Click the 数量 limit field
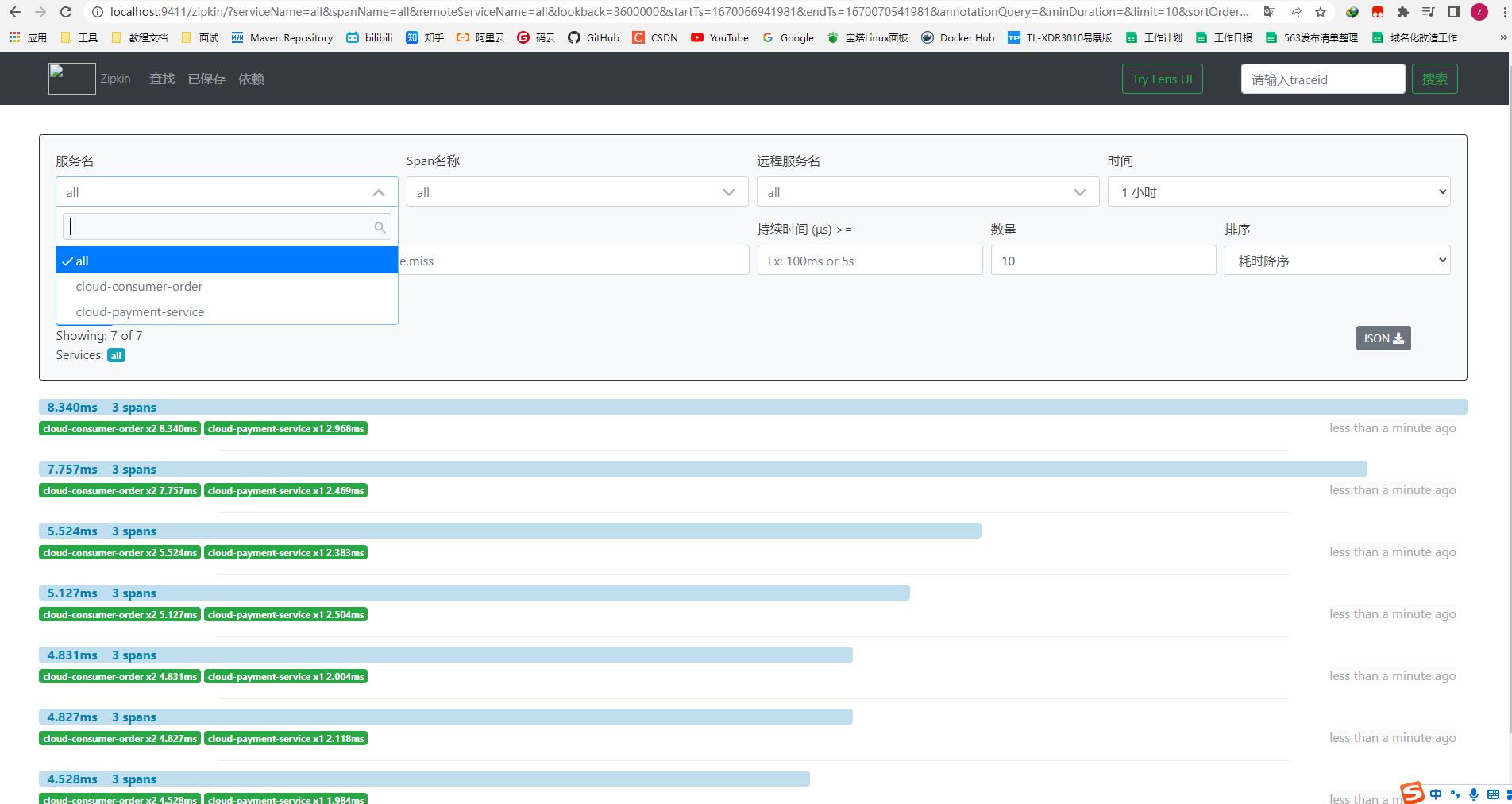This screenshot has width=1512, height=804. tap(1103, 260)
